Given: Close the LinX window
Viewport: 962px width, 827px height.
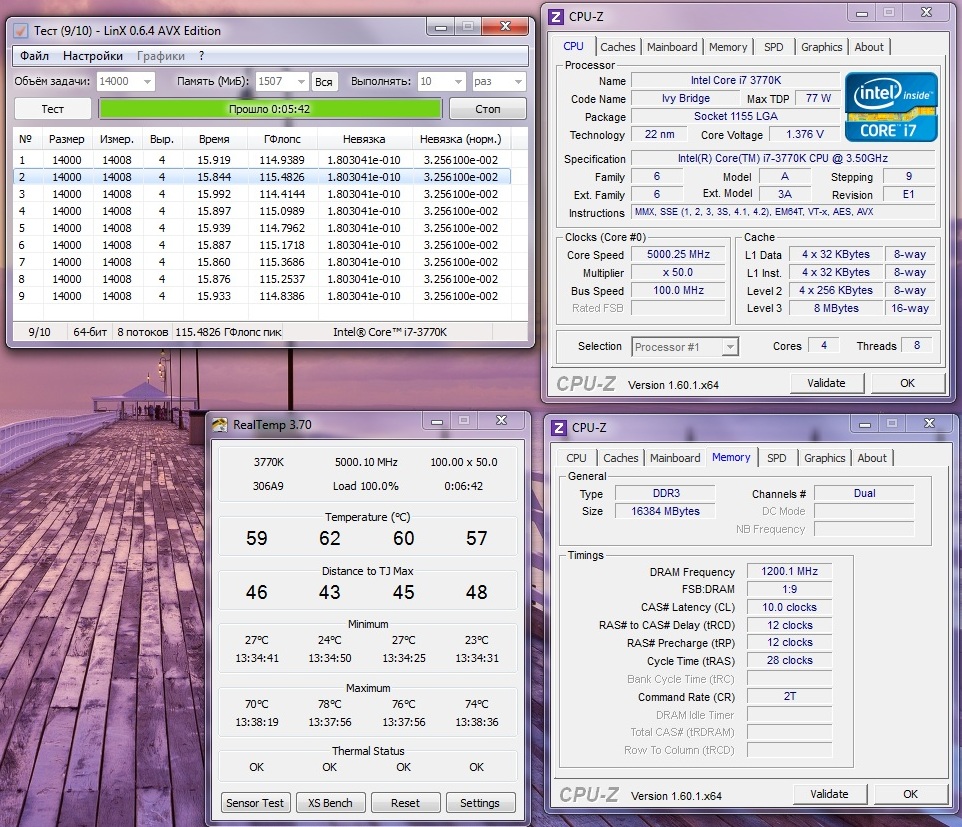Looking at the screenshot, I should (x=506, y=27).
